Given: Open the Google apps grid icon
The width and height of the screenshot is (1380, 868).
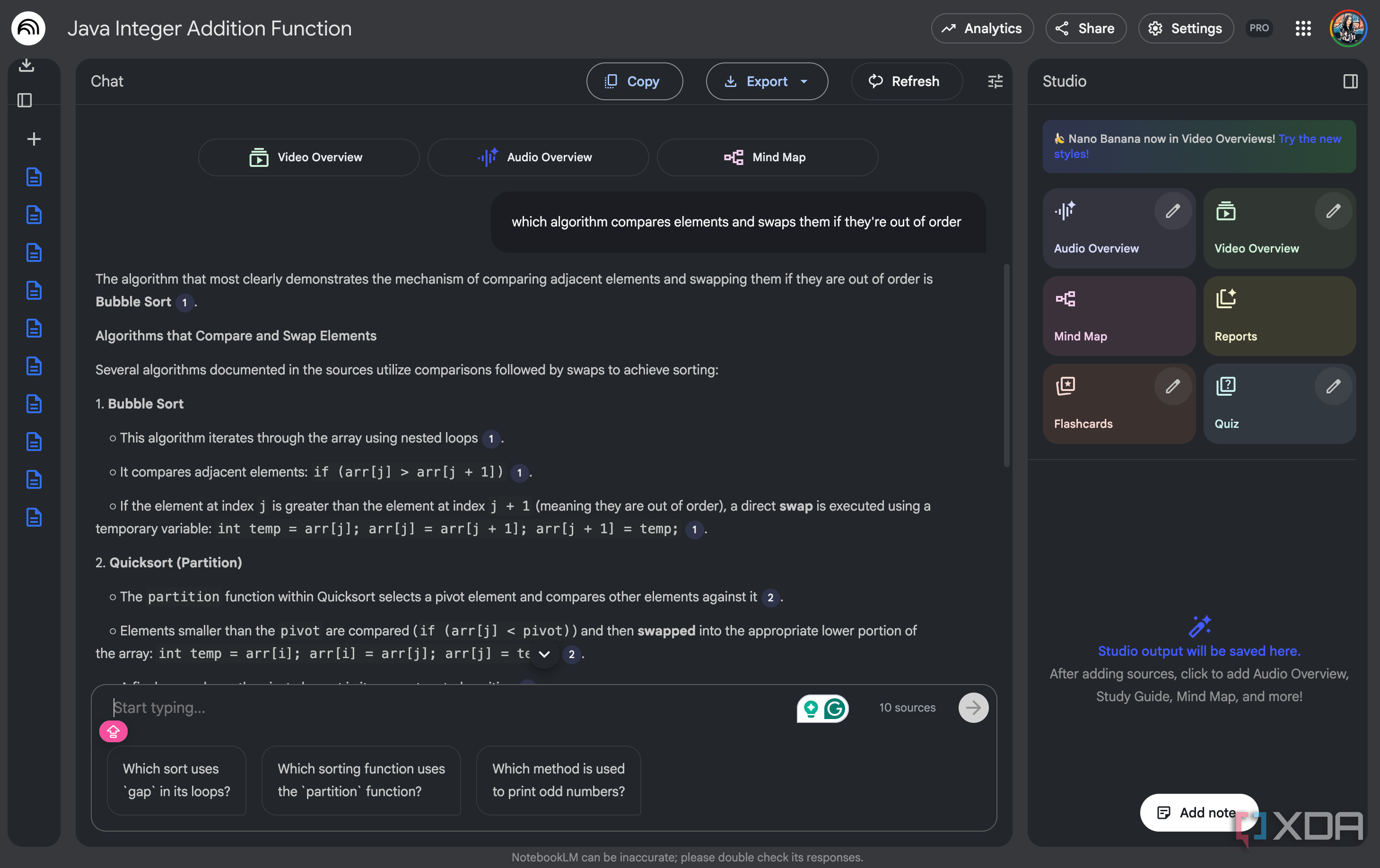Looking at the screenshot, I should point(1302,28).
